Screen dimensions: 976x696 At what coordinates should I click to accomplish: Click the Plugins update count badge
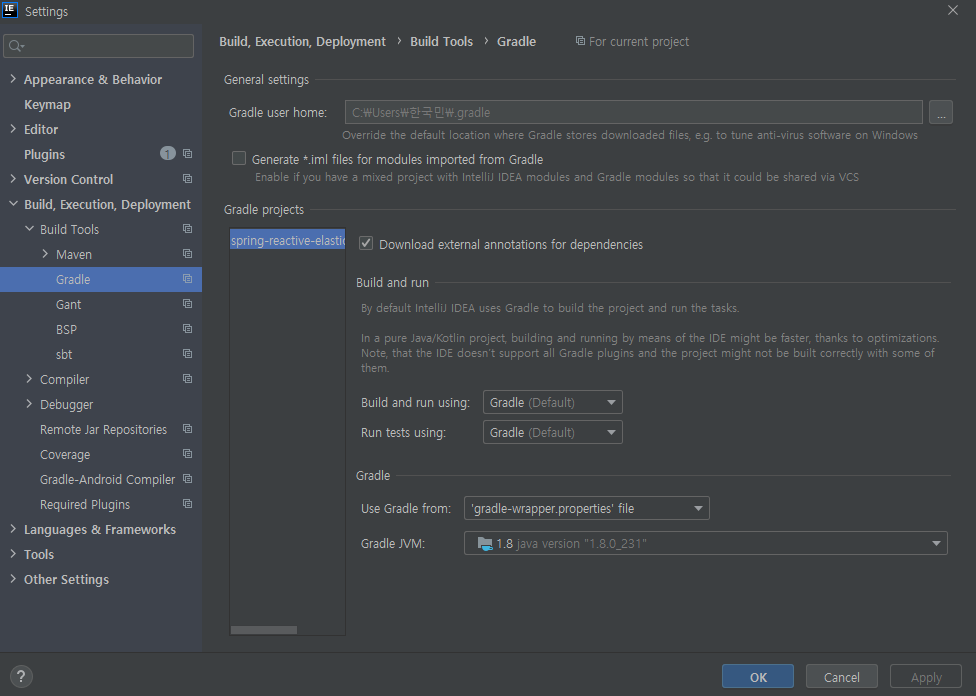[x=167, y=154]
